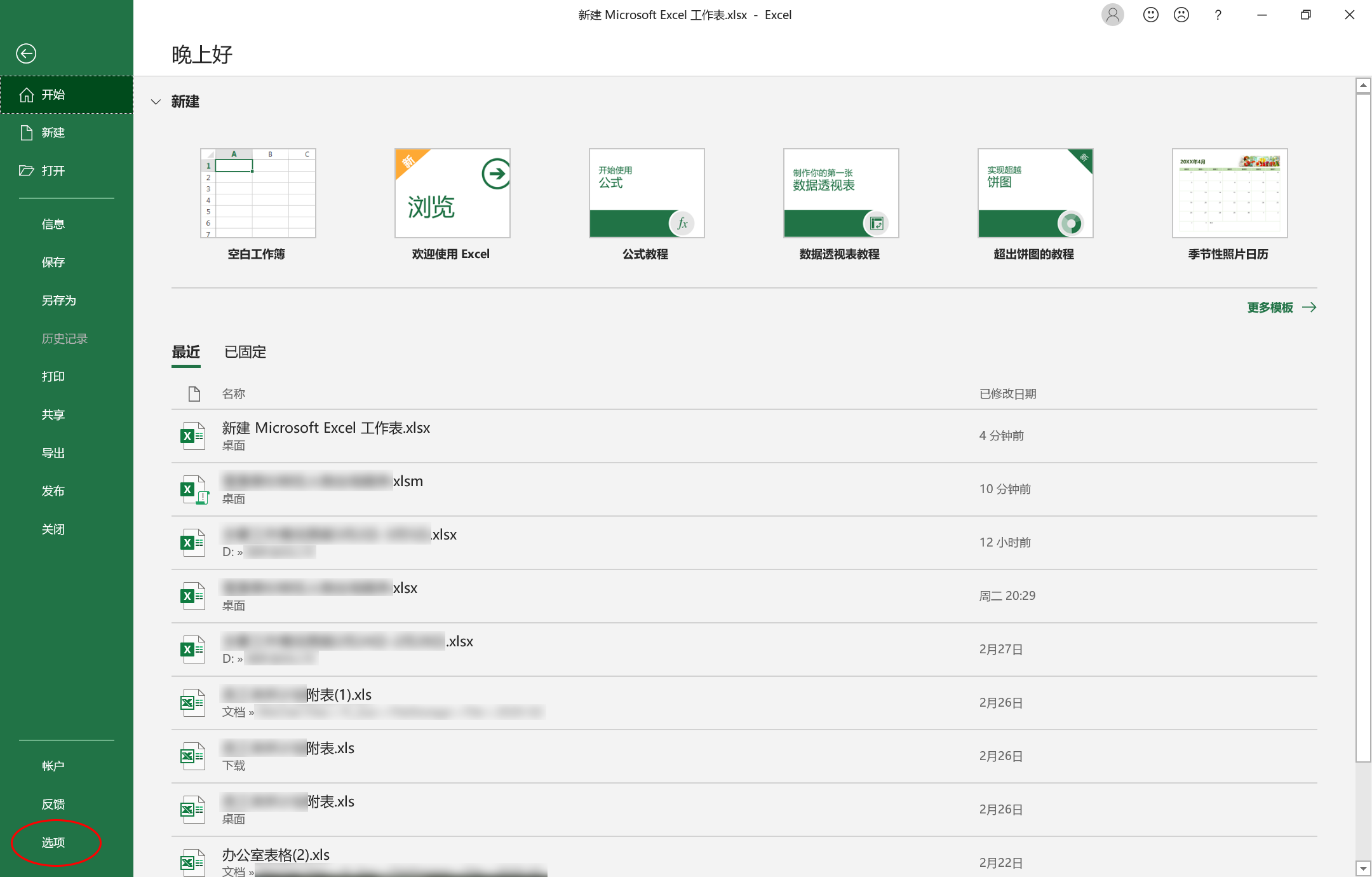Viewport: 1372px width, 877px height.
Task: Open the 另存为 menu item
Action: 58,300
